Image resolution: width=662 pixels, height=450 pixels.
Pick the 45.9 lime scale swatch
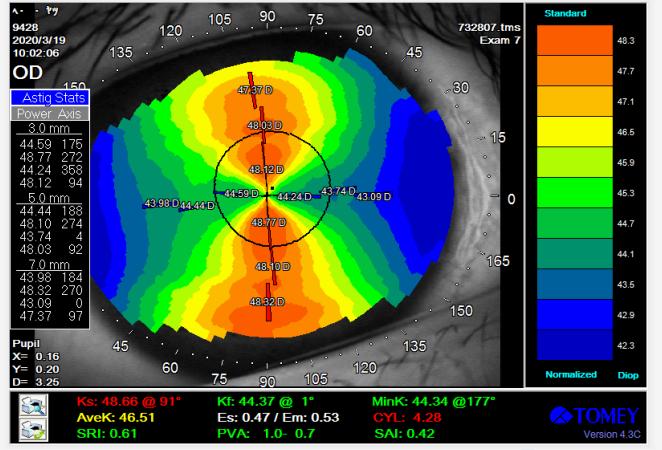(575, 162)
